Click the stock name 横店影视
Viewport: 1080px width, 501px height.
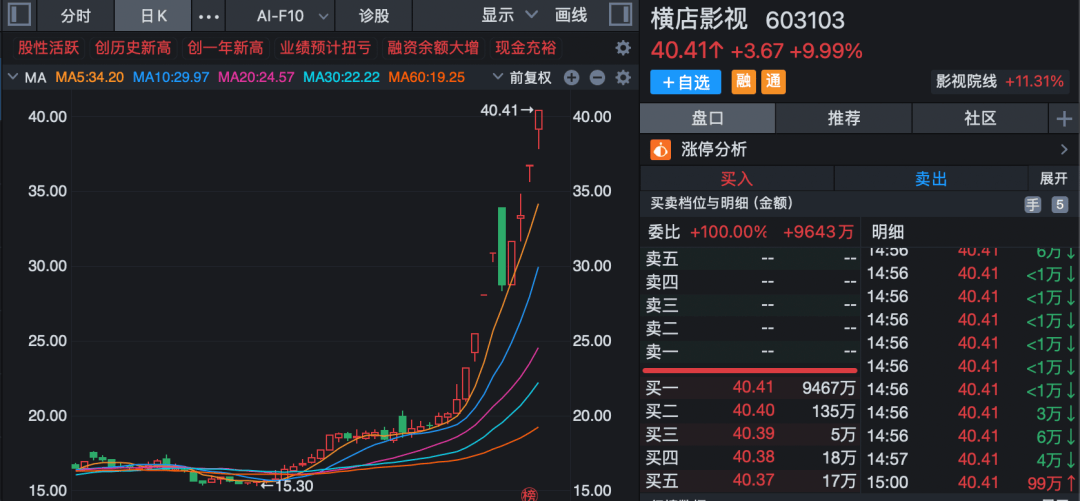pos(699,19)
